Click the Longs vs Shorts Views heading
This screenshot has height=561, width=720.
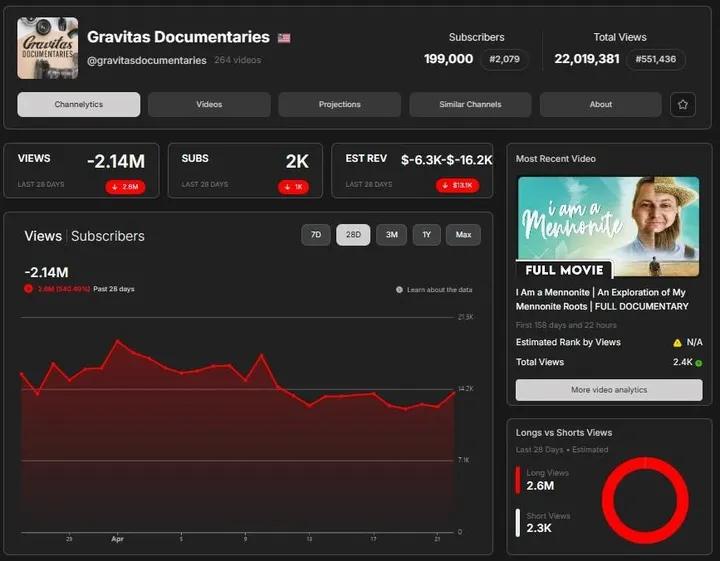pyautogui.click(x=564, y=433)
